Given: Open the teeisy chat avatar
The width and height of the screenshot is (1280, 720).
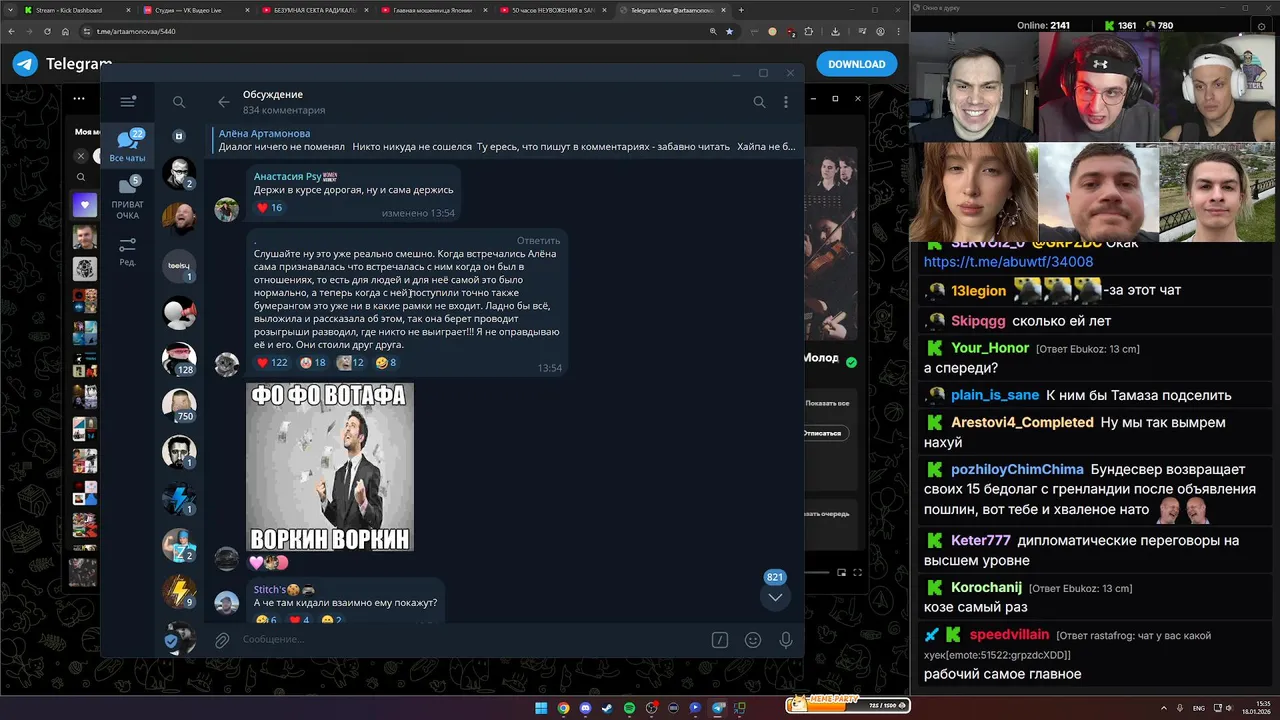Looking at the screenshot, I should click(179, 266).
